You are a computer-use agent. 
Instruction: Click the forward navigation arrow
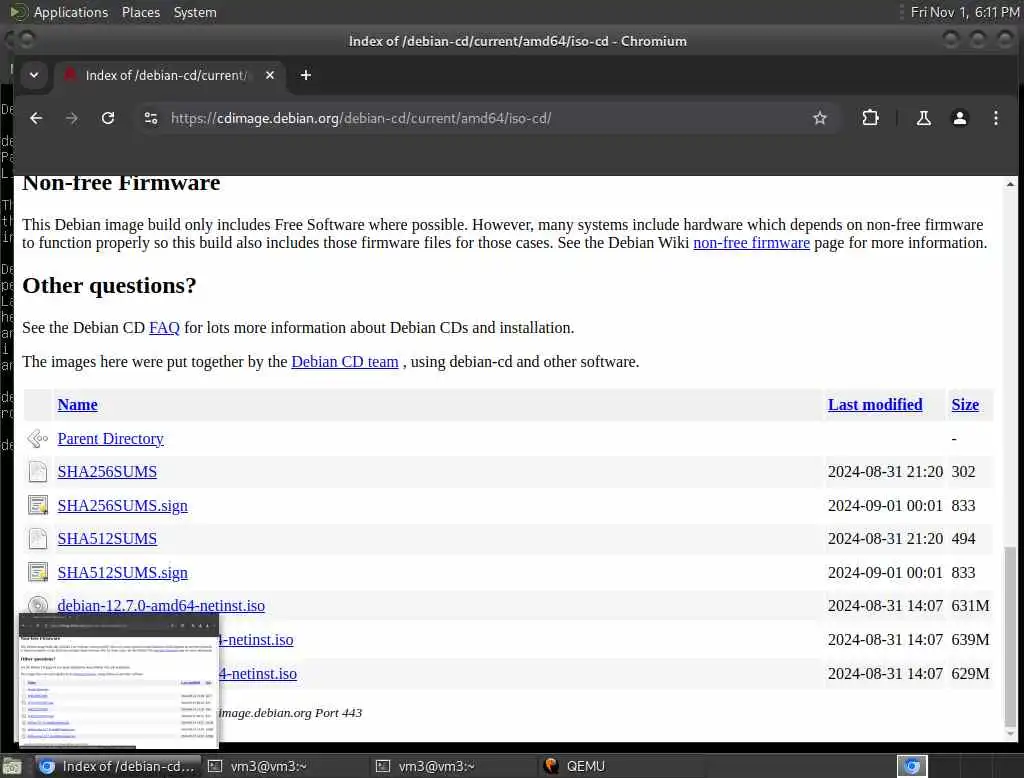(x=72, y=118)
